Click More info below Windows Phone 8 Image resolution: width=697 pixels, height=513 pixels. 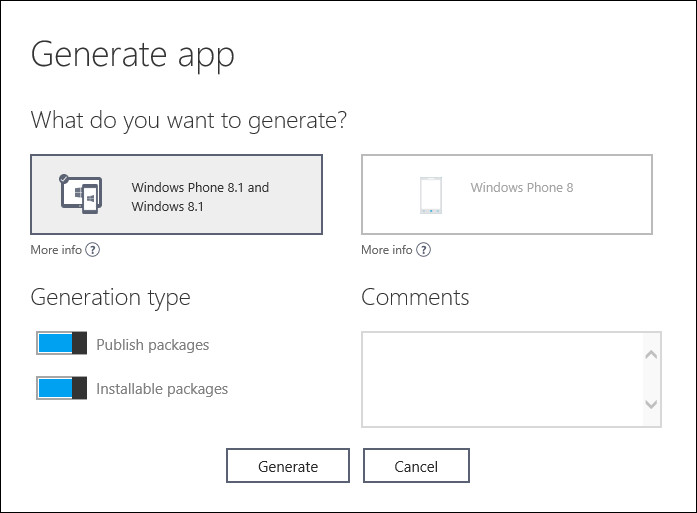click(387, 250)
